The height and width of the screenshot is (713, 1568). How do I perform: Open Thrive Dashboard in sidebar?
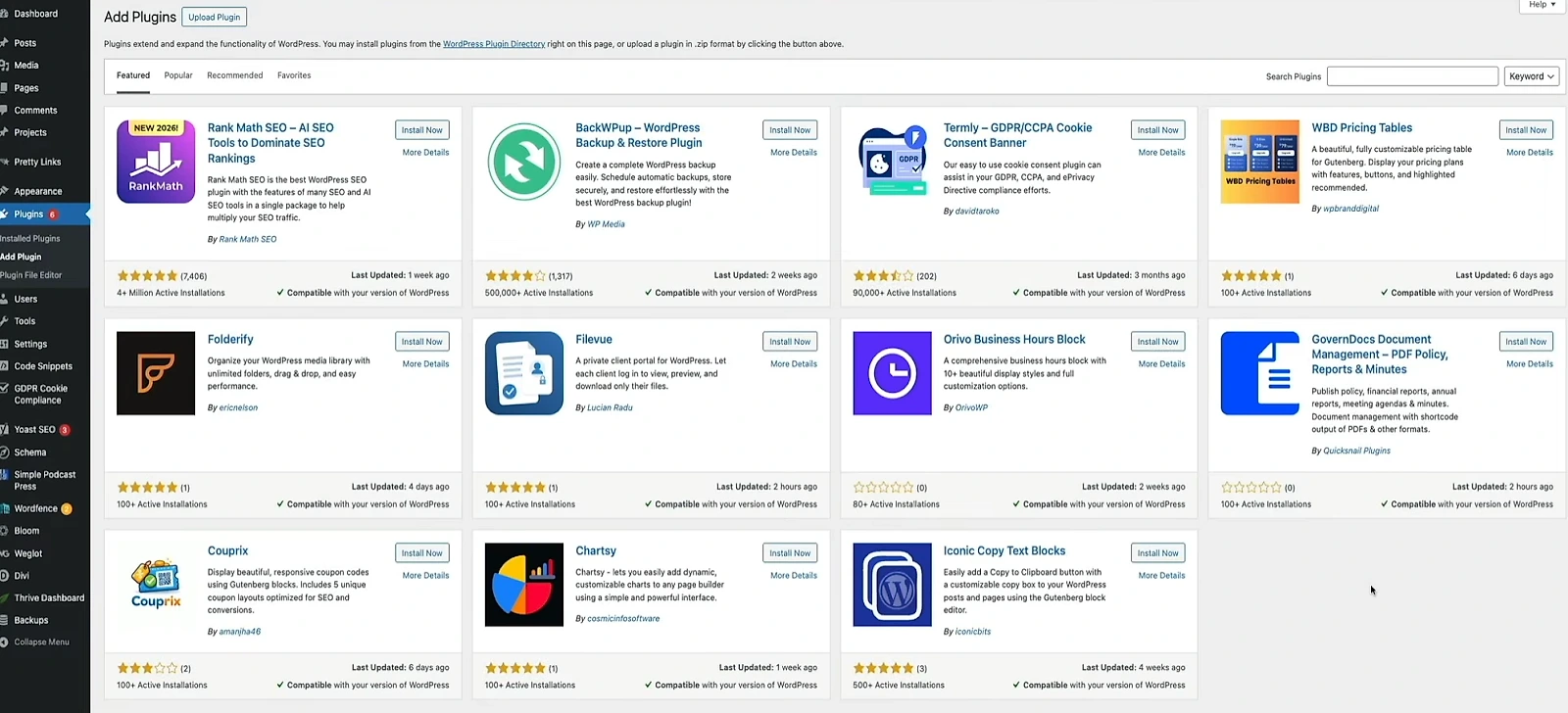click(49, 598)
